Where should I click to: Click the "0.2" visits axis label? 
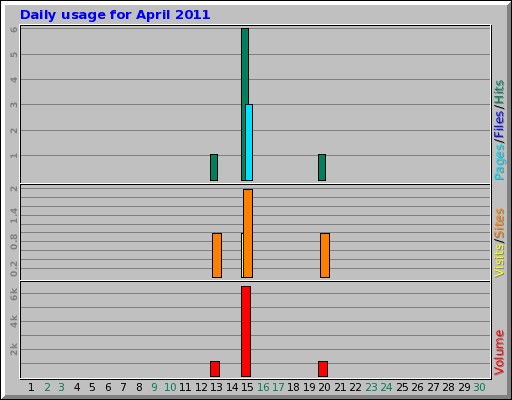click(x=14, y=269)
